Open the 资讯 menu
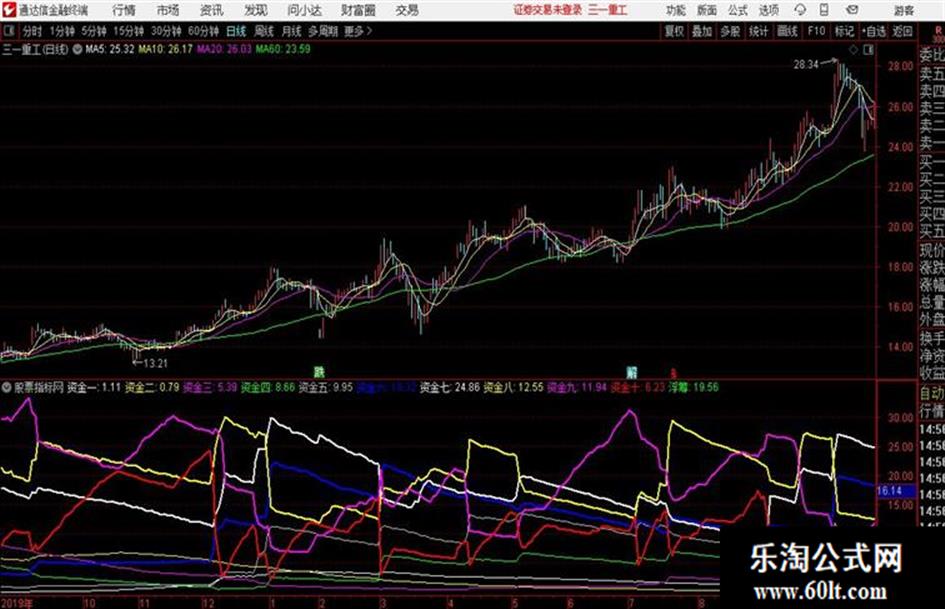Image resolution: width=945 pixels, height=609 pixels. click(212, 10)
